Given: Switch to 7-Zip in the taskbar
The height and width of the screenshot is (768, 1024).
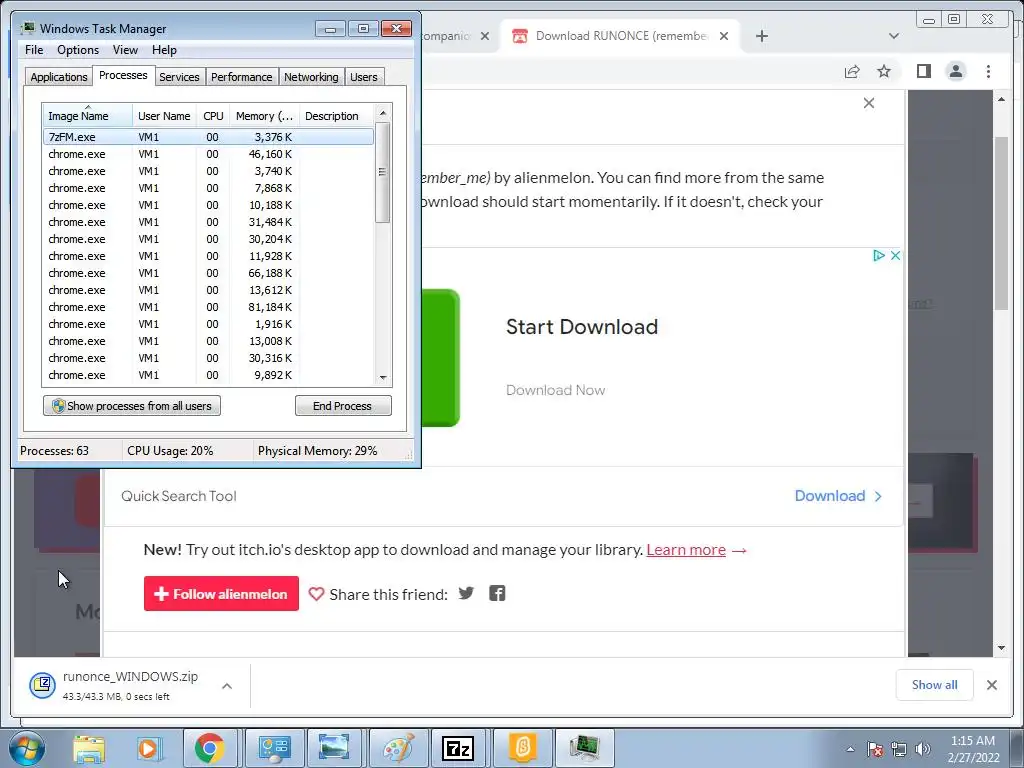Looking at the screenshot, I should point(458,748).
